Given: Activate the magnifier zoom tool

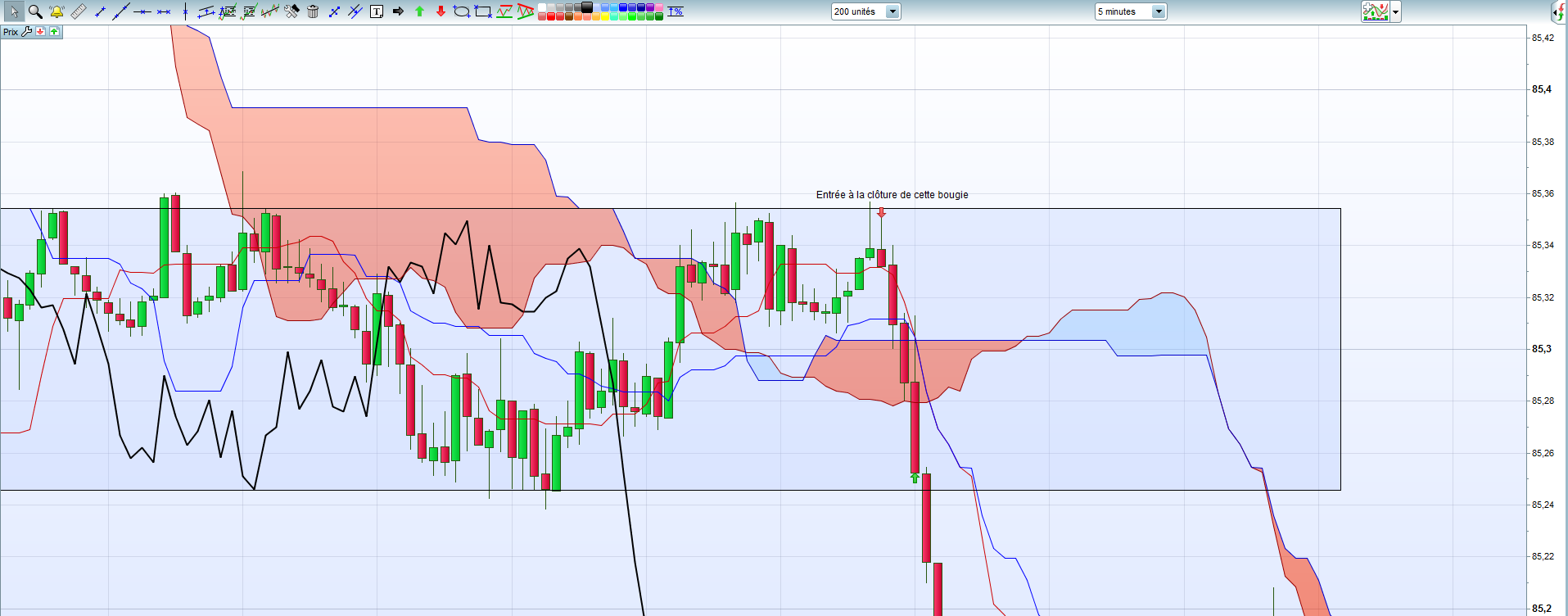Looking at the screenshot, I should pyautogui.click(x=35, y=11).
